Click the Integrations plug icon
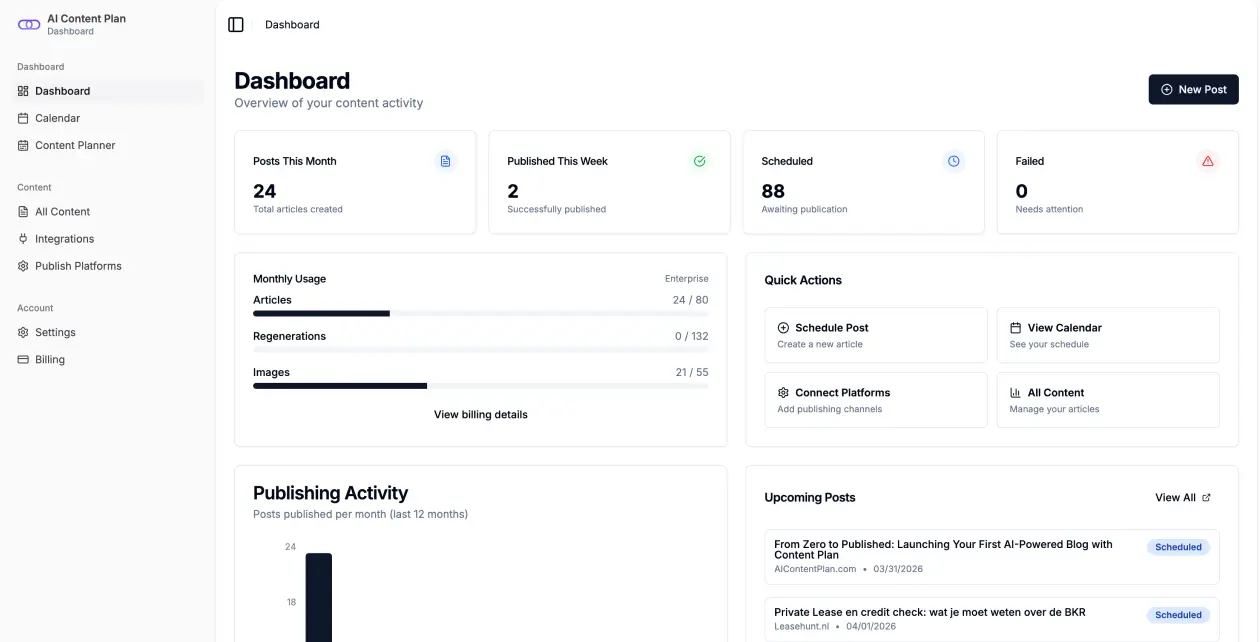 (x=24, y=239)
